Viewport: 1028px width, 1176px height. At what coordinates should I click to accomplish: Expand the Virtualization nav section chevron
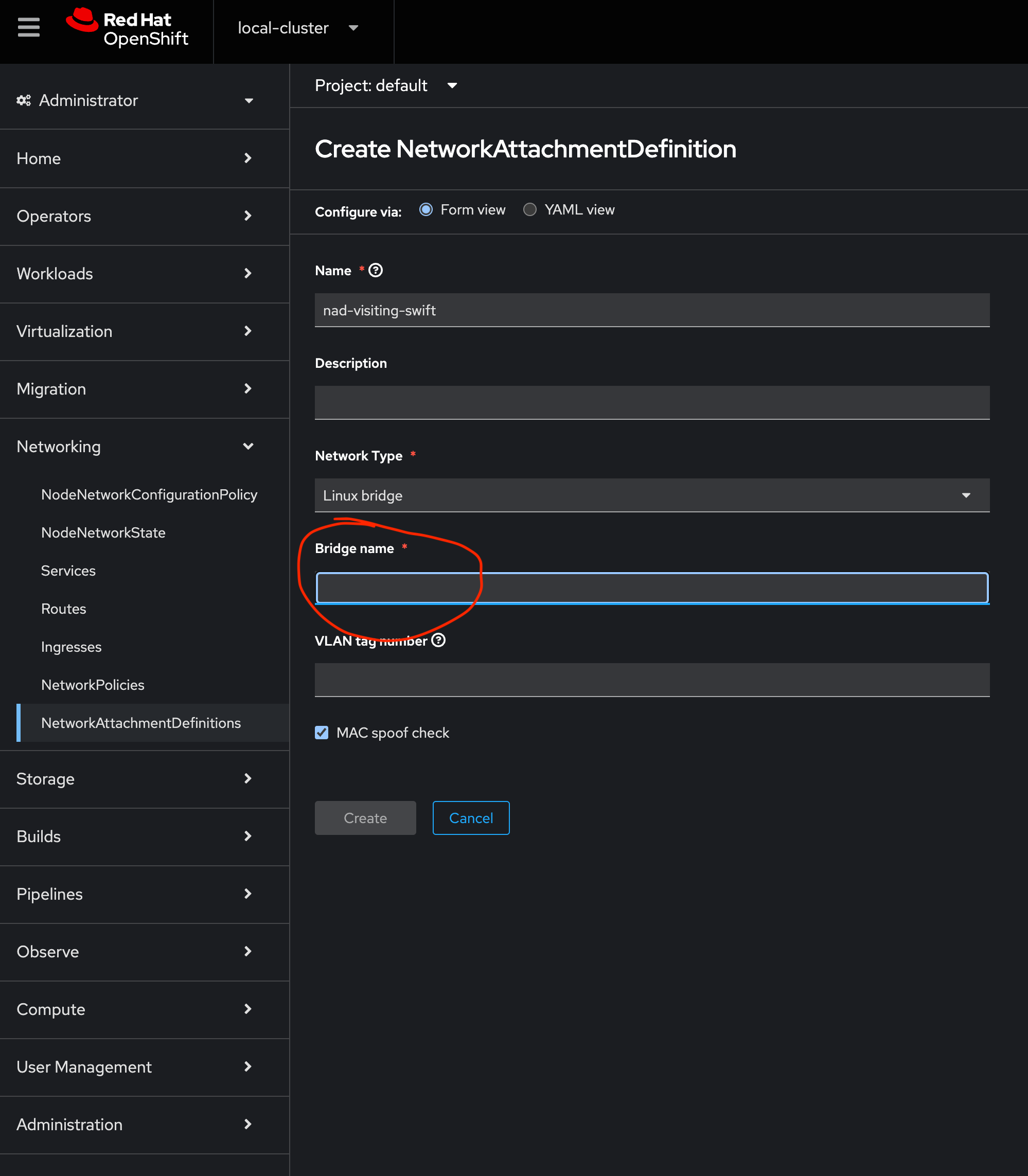tap(248, 331)
